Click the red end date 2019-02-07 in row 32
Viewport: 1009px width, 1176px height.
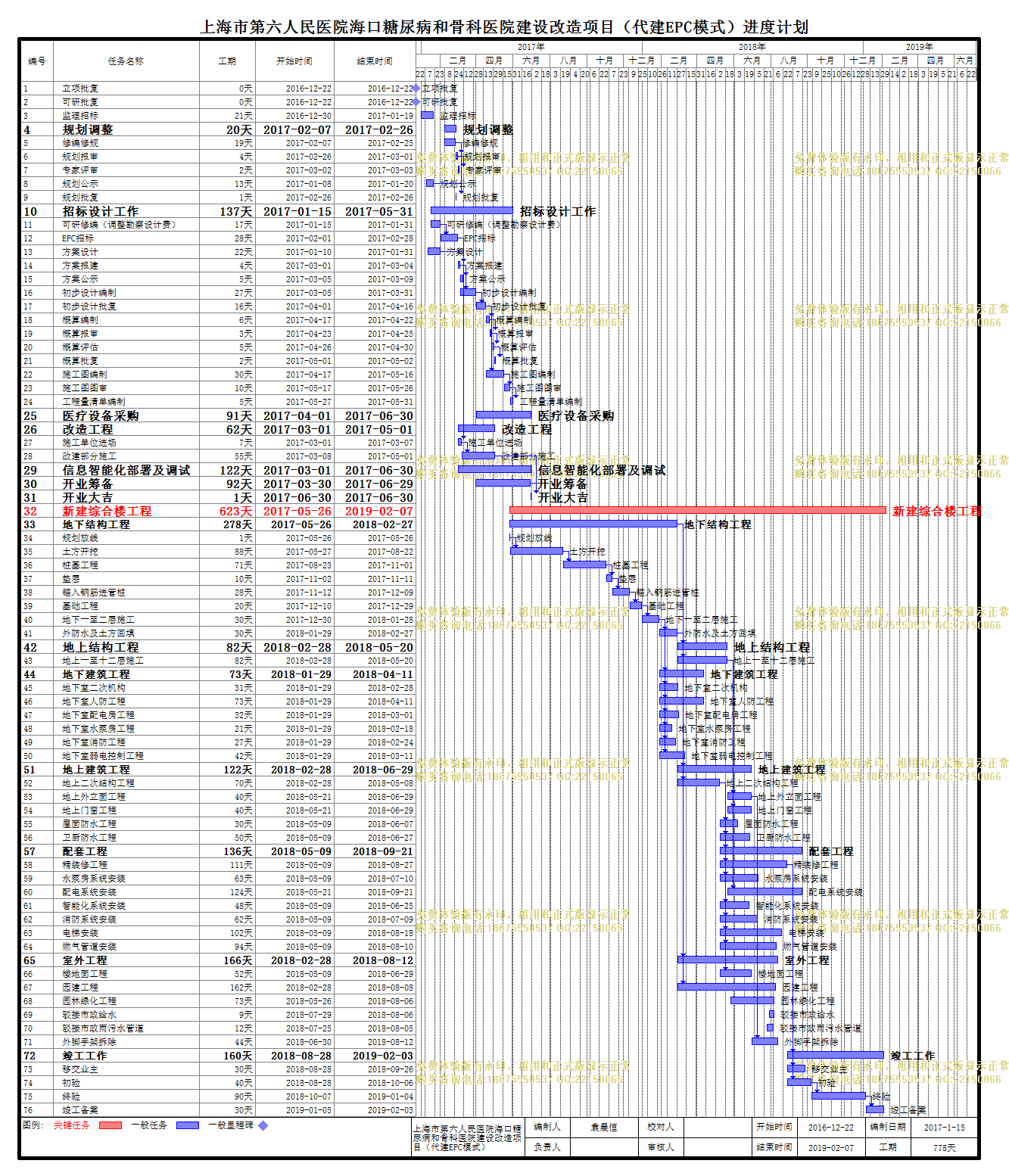(379, 511)
